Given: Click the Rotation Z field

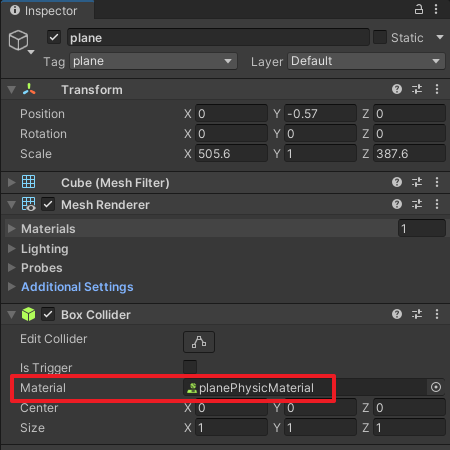Looking at the screenshot, I should (x=409, y=134).
